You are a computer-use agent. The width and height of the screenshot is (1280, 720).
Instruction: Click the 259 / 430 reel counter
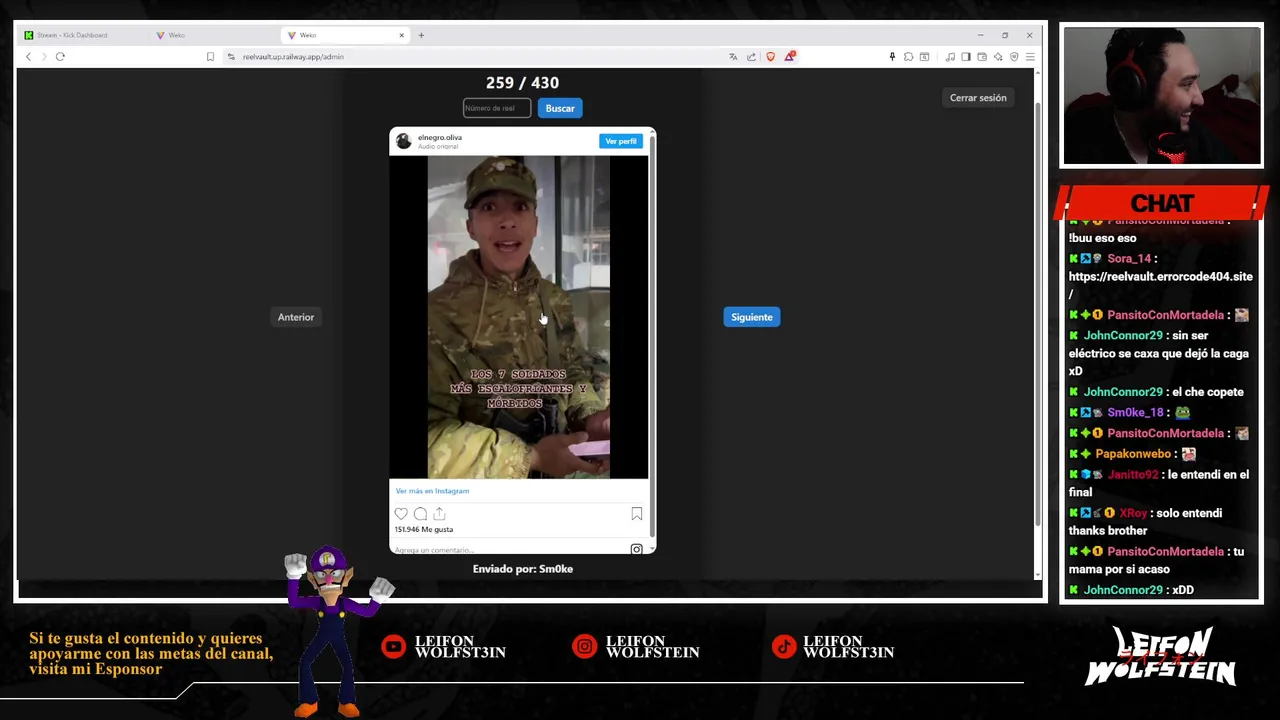tap(522, 83)
